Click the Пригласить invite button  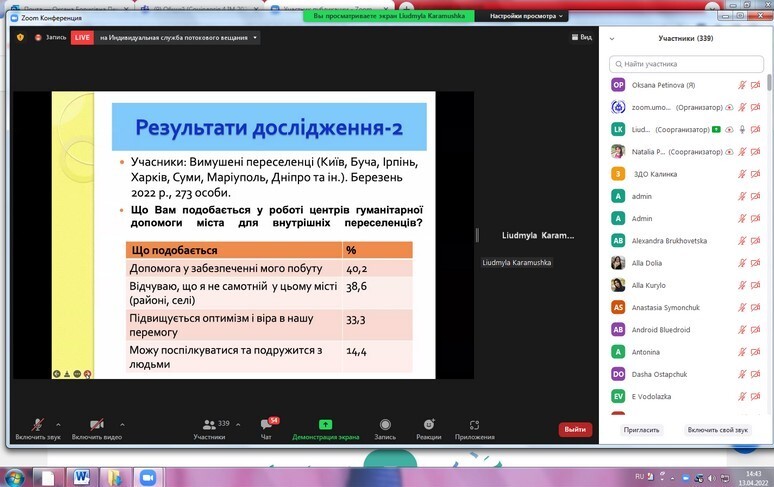pos(641,430)
